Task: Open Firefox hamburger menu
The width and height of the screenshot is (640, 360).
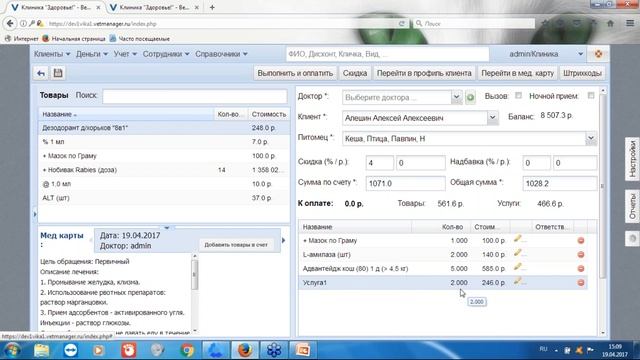Action: [x=630, y=23]
